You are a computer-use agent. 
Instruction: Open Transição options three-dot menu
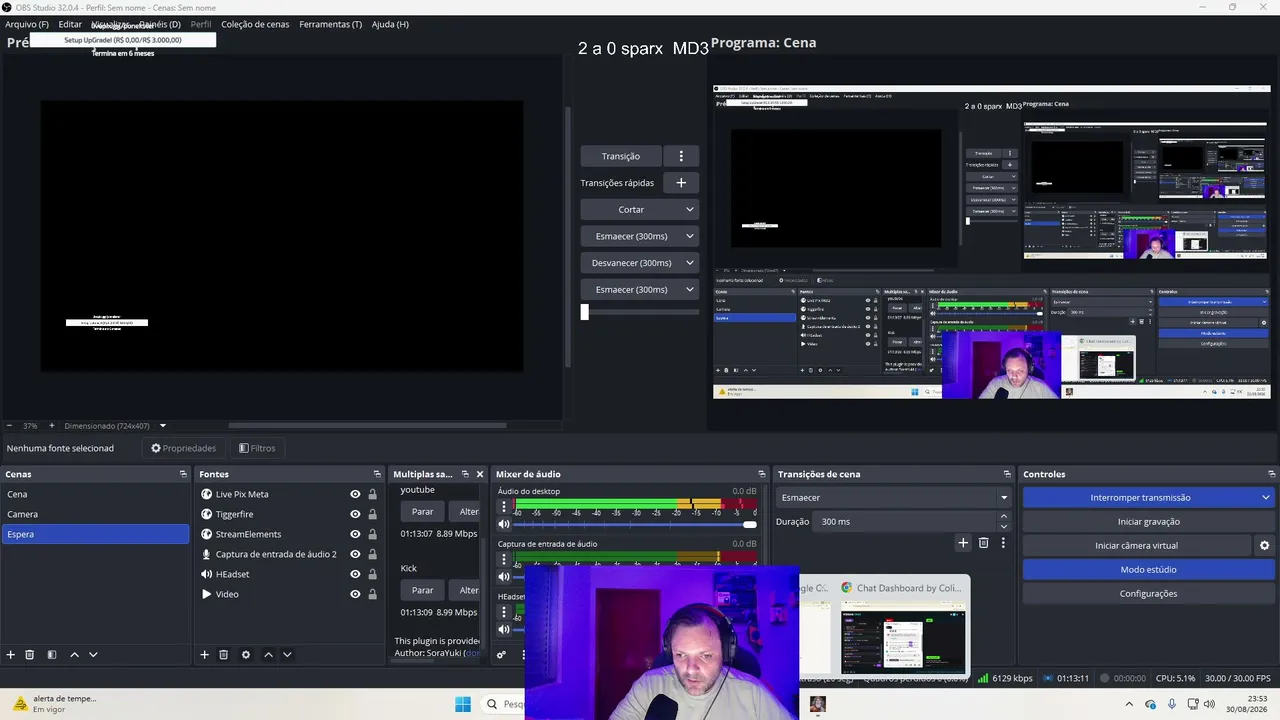coord(681,156)
